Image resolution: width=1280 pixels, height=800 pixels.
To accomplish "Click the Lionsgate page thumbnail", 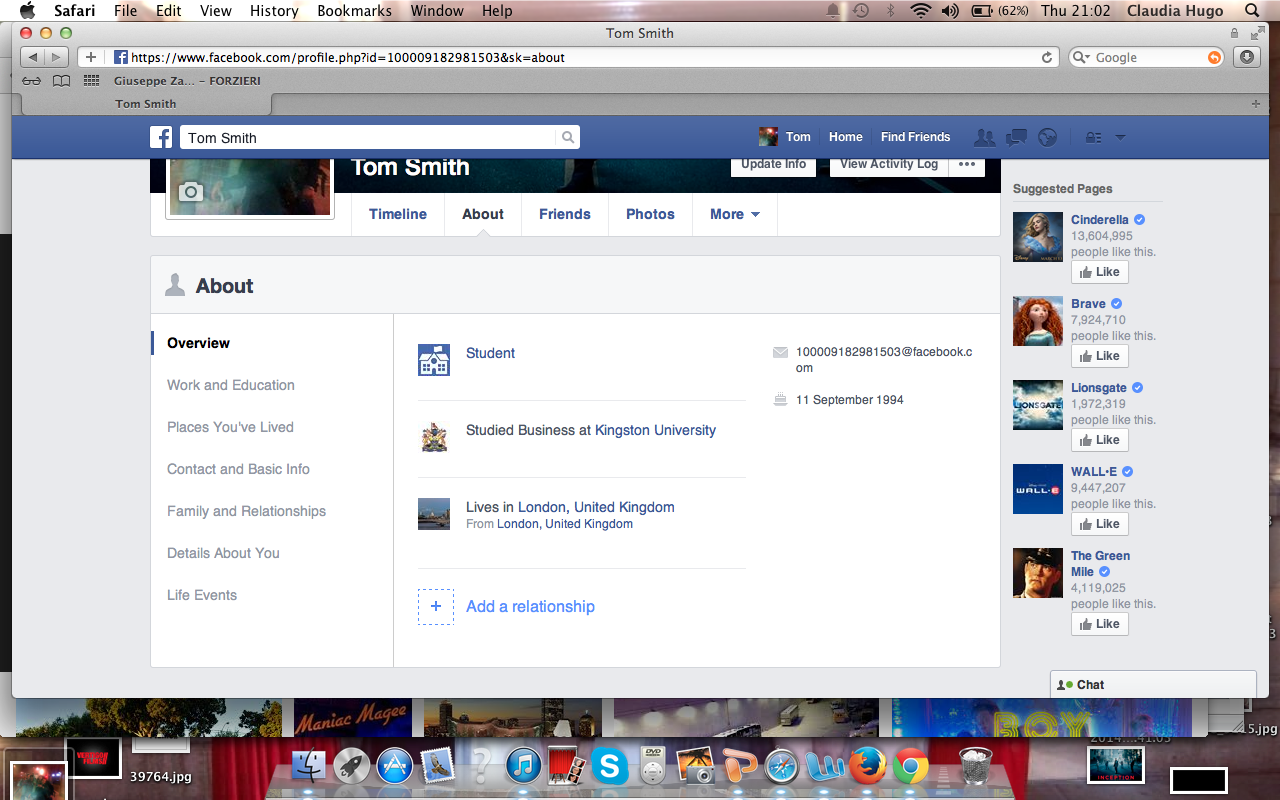I will [x=1038, y=405].
